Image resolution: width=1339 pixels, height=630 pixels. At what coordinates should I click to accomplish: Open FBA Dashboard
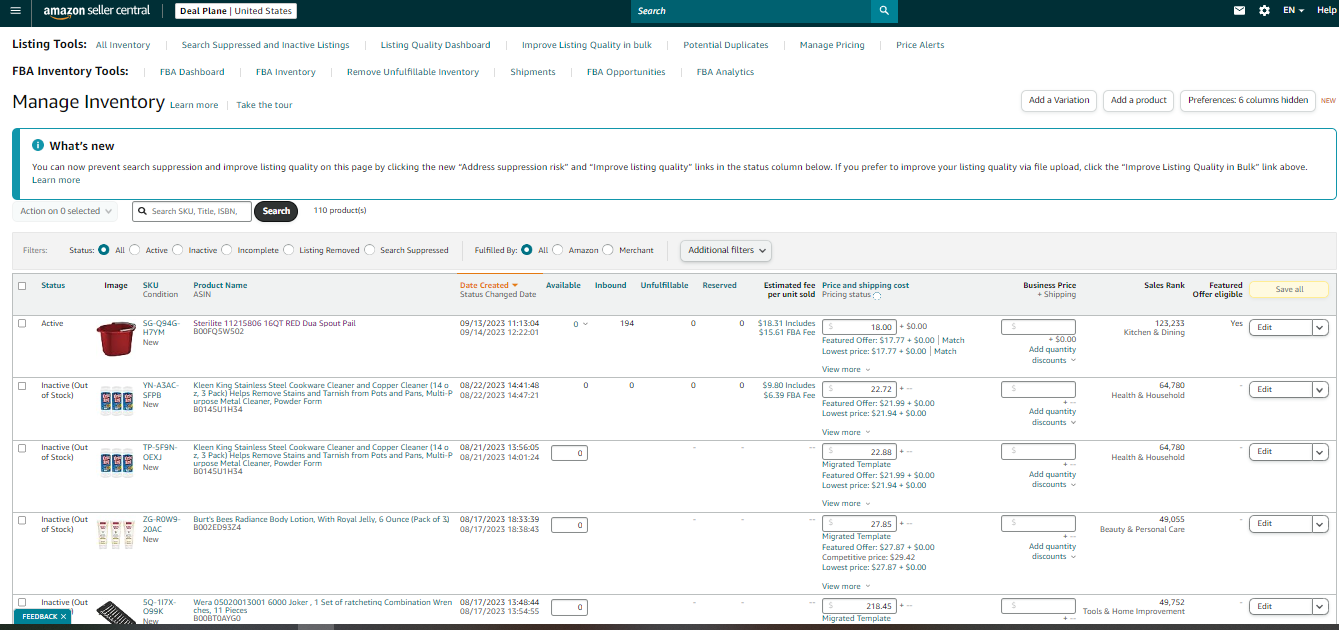coord(192,72)
